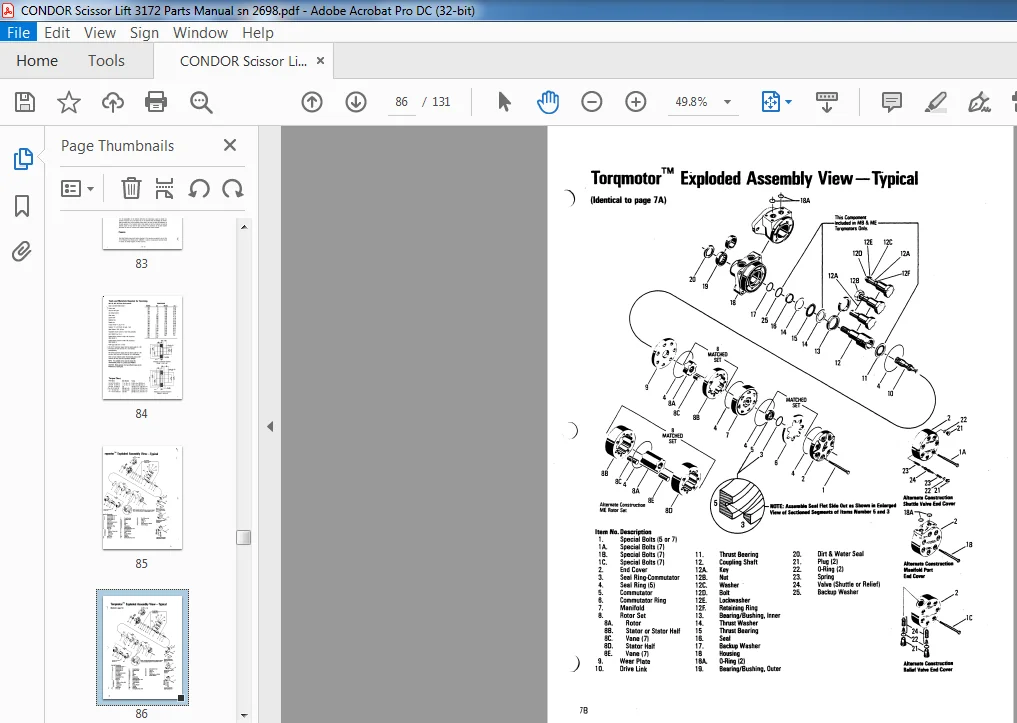Image resolution: width=1017 pixels, height=723 pixels.
Task: Click the Adobe Acrobat PDF title bar icon
Action: pyautogui.click(x=8, y=10)
